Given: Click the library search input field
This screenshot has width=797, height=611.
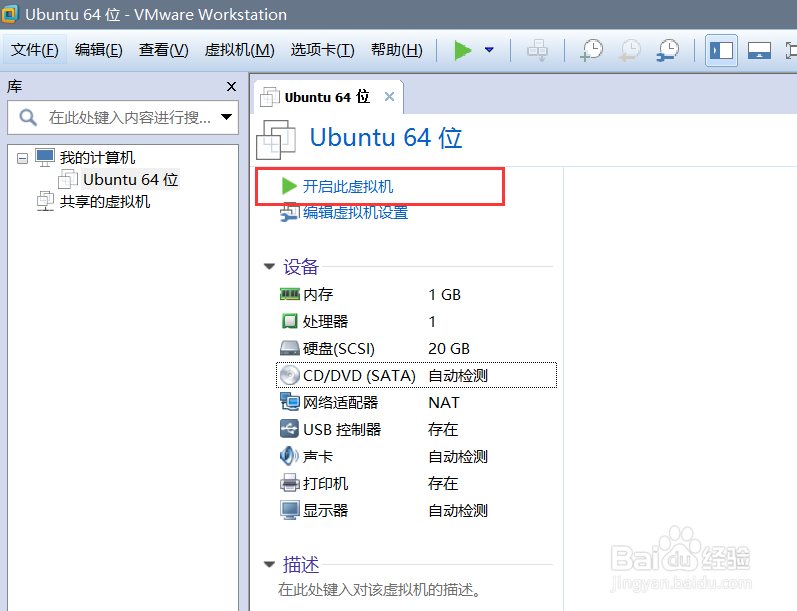Looking at the screenshot, I should click(123, 117).
